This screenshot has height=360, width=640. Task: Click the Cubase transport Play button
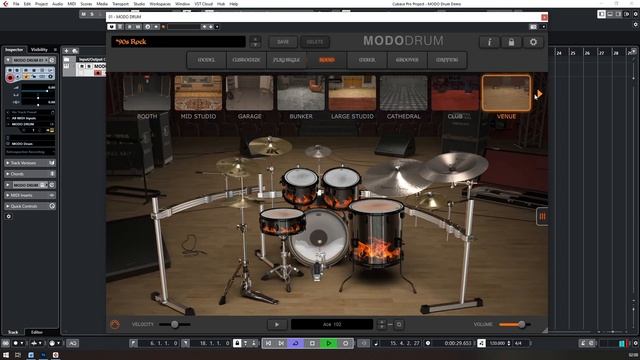click(329, 343)
